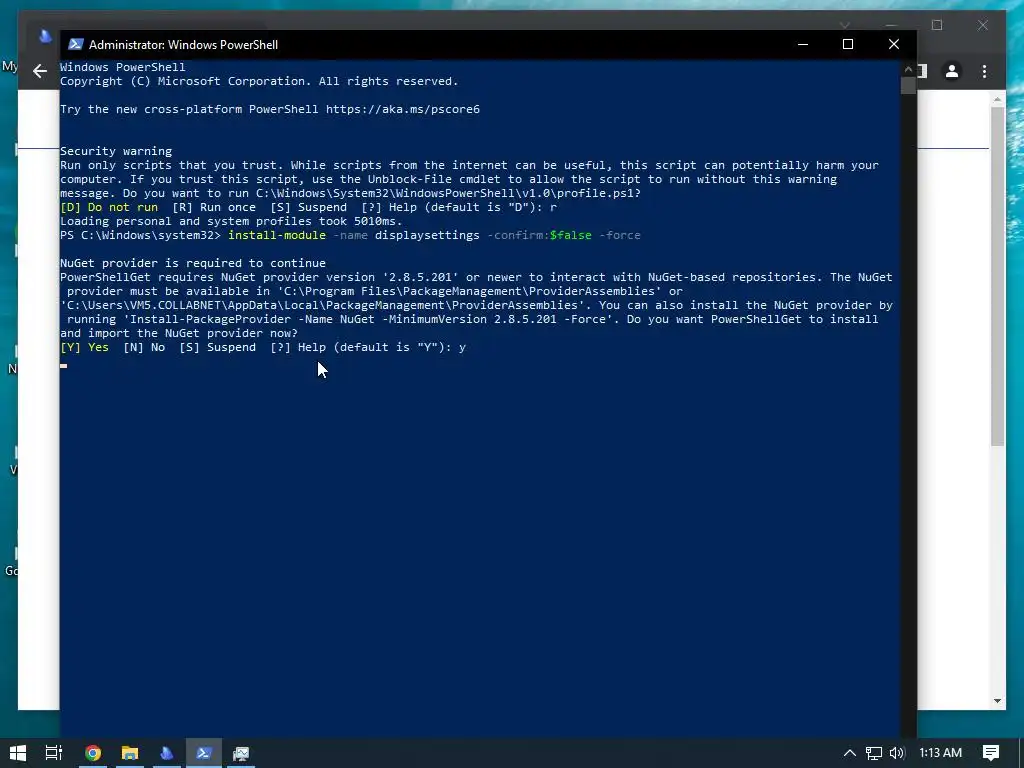Click the PowerShell scrollbar up arrow

click(908, 69)
